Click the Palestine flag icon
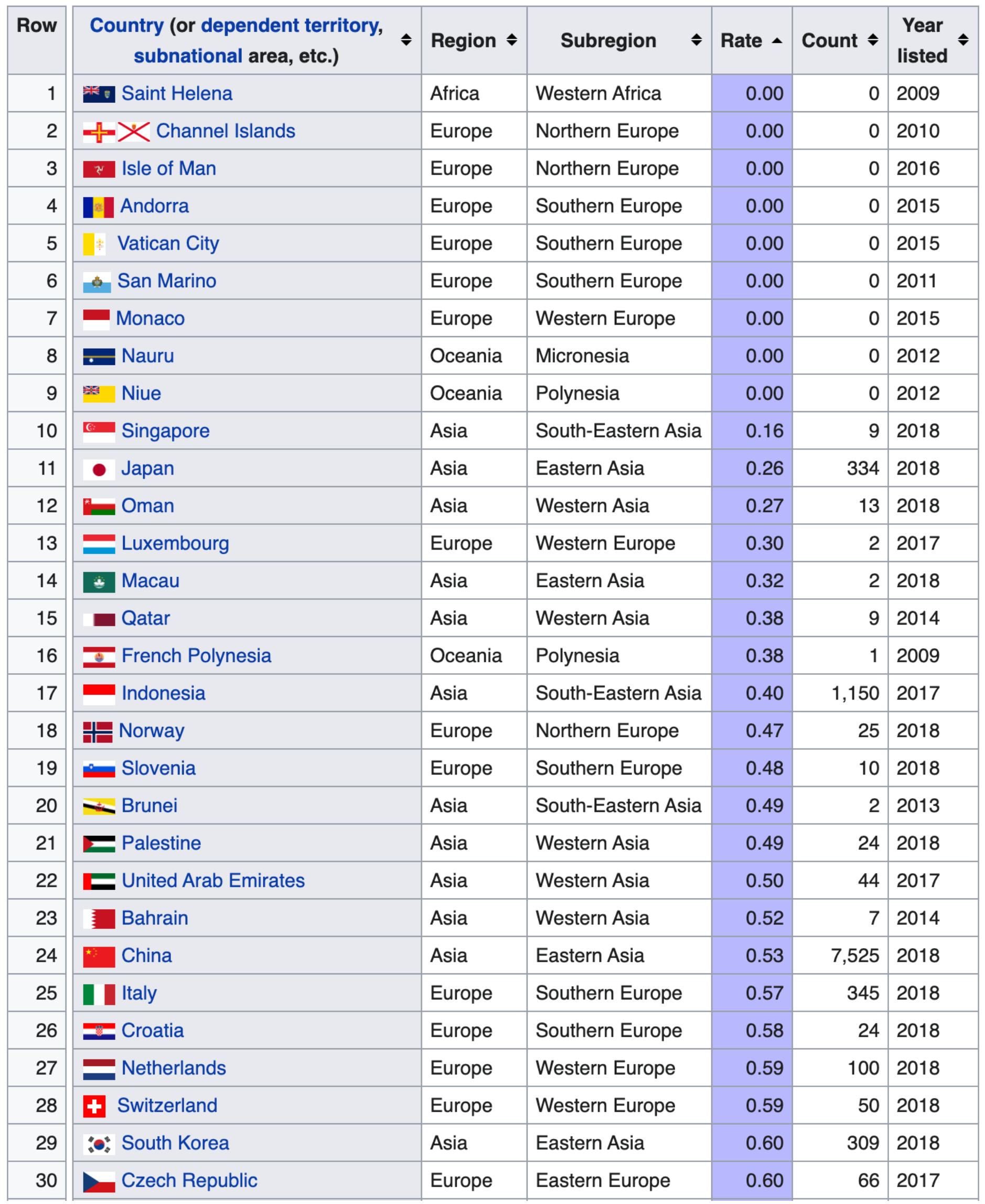The height and width of the screenshot is (1204, 985). (99, 844)
